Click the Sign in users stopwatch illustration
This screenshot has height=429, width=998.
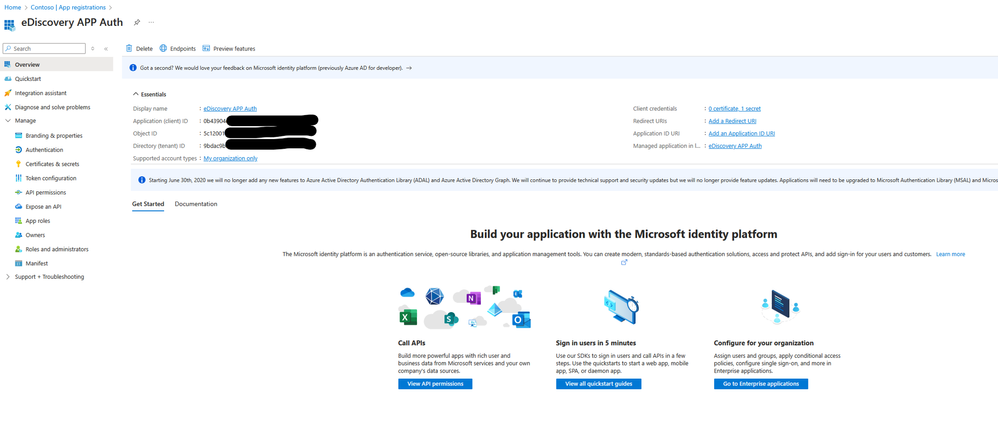tap(621, 306)
